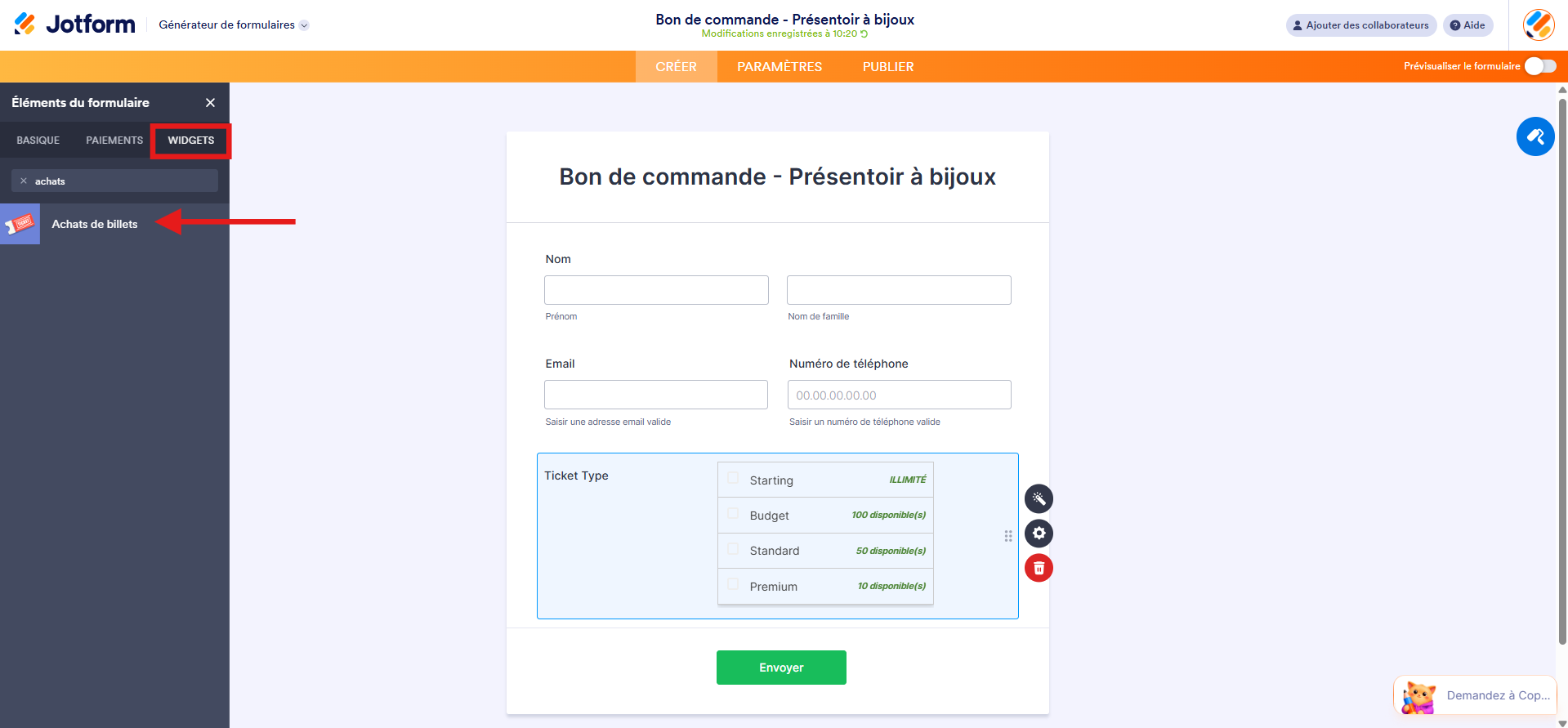Click into the Nom de famille input field
Image resolution: width=1568 pixels, height=728 pixels.
tap(899, 290)
